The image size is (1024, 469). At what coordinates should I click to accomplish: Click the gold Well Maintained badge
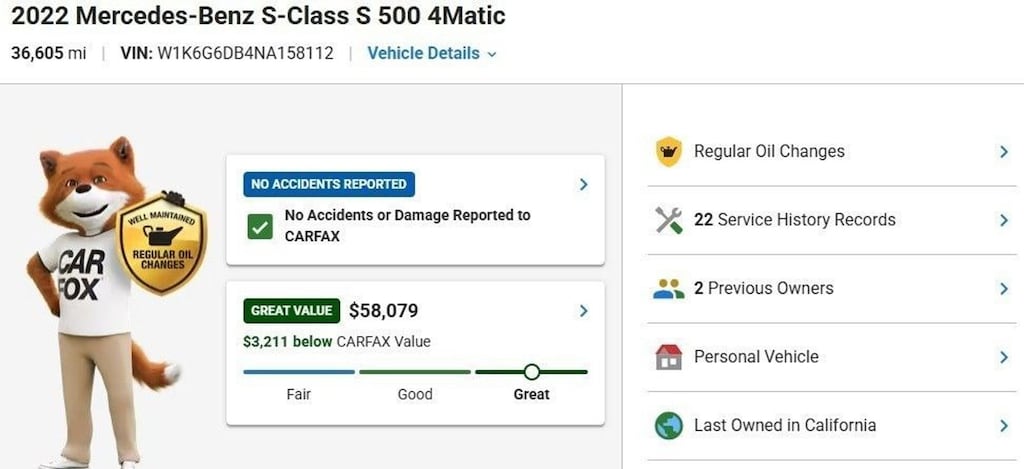161,243
